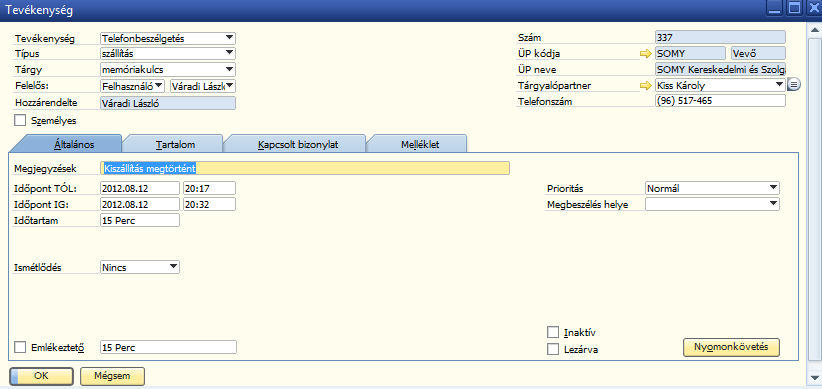Open the Megbeszélés helye dropdown
Viewport: 822px width, 389px height.
pyautogui.click(x=712, y=204)
